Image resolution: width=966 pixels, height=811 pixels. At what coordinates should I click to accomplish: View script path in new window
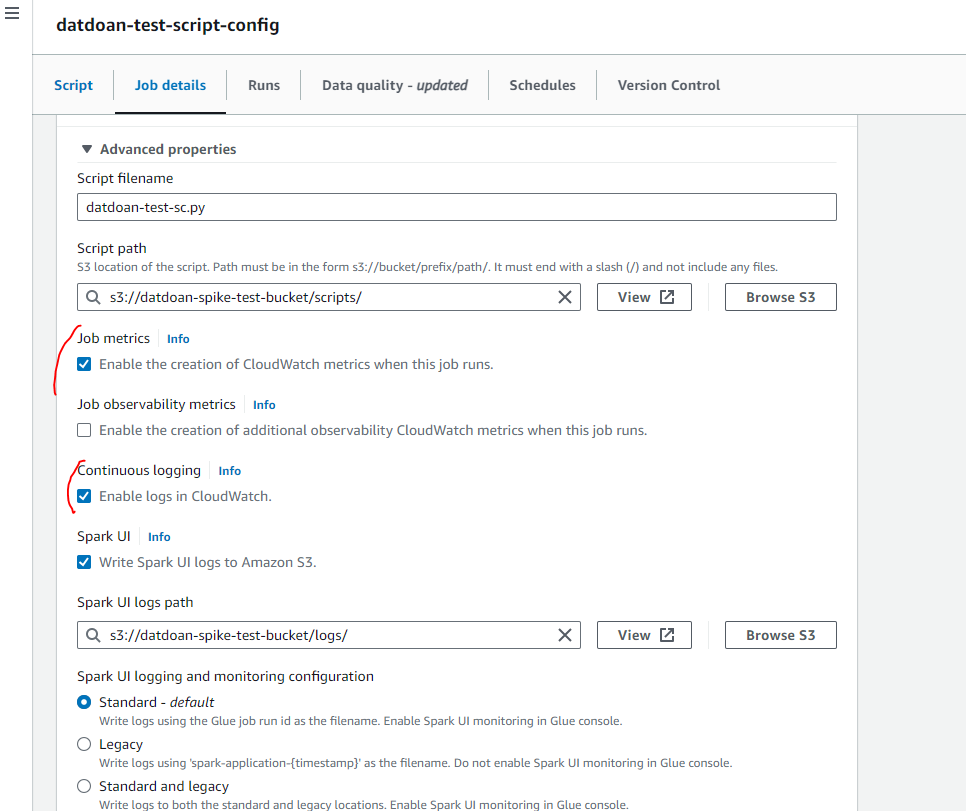coord(644,297)
